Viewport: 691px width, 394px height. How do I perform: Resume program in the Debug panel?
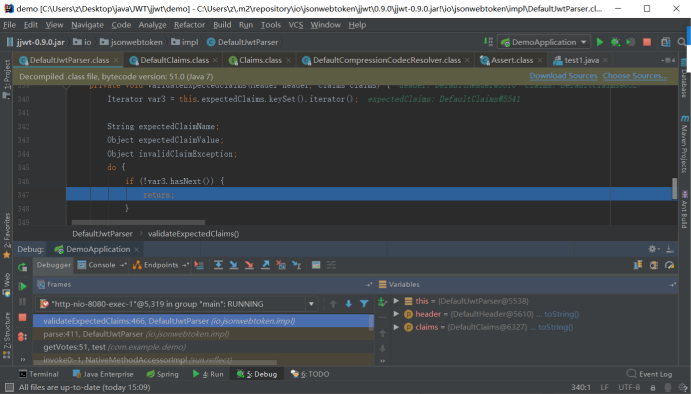tap(22, 286)
